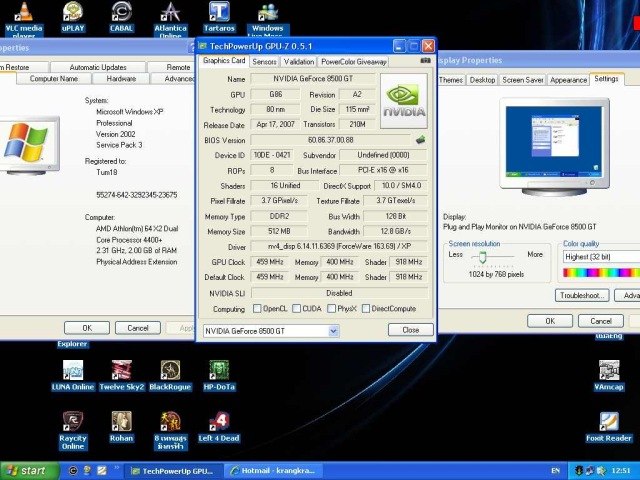The image size is (640, 480).
Task: Click the NVIDIA logo in GPU-Z
Action: click(x=403, y=101)
